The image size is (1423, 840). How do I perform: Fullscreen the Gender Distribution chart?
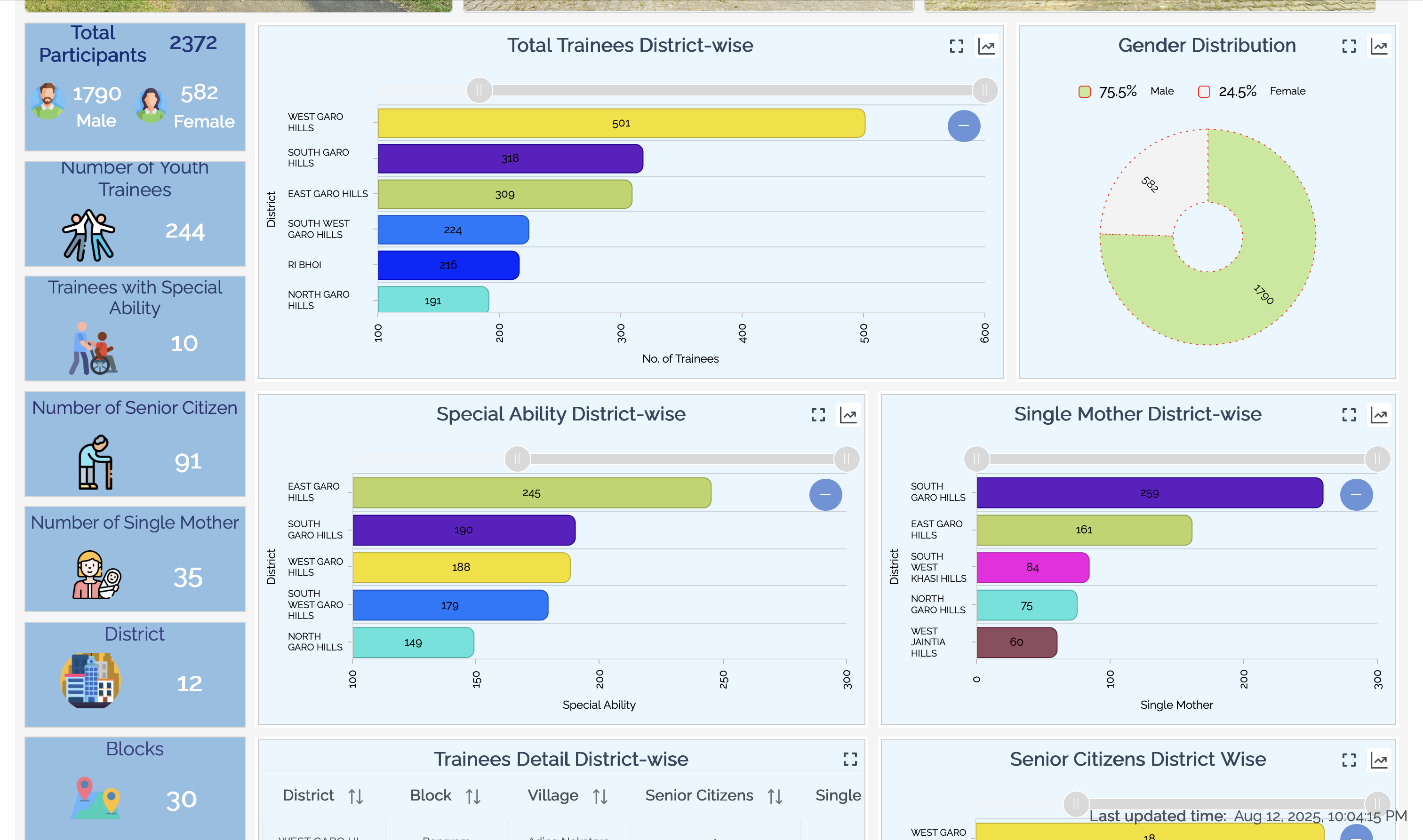[x=1348, y=47]
